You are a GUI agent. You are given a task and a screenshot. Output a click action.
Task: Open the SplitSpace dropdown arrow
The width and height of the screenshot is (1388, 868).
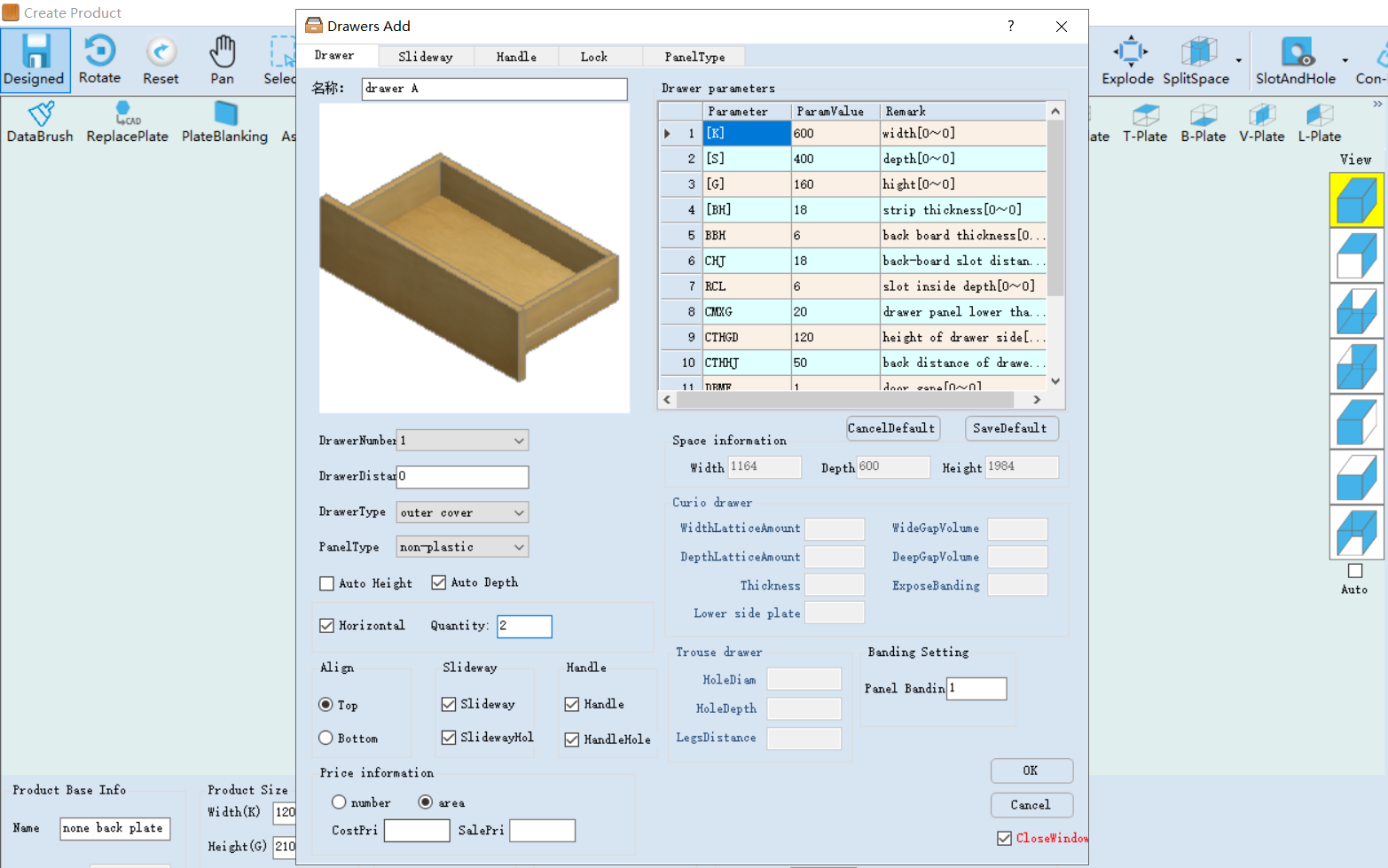pyautogui.click(x=1238, y=60)
